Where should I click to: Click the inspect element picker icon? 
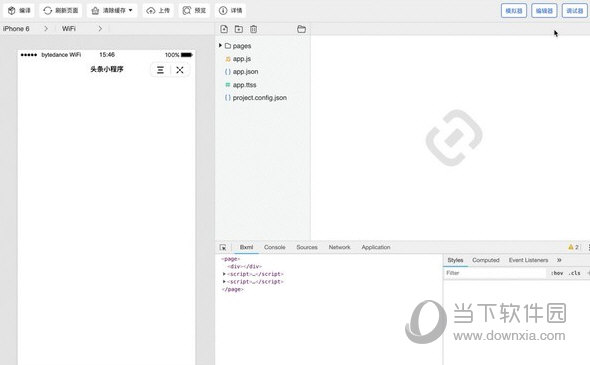pyautogui.click(x=223, y=248)
